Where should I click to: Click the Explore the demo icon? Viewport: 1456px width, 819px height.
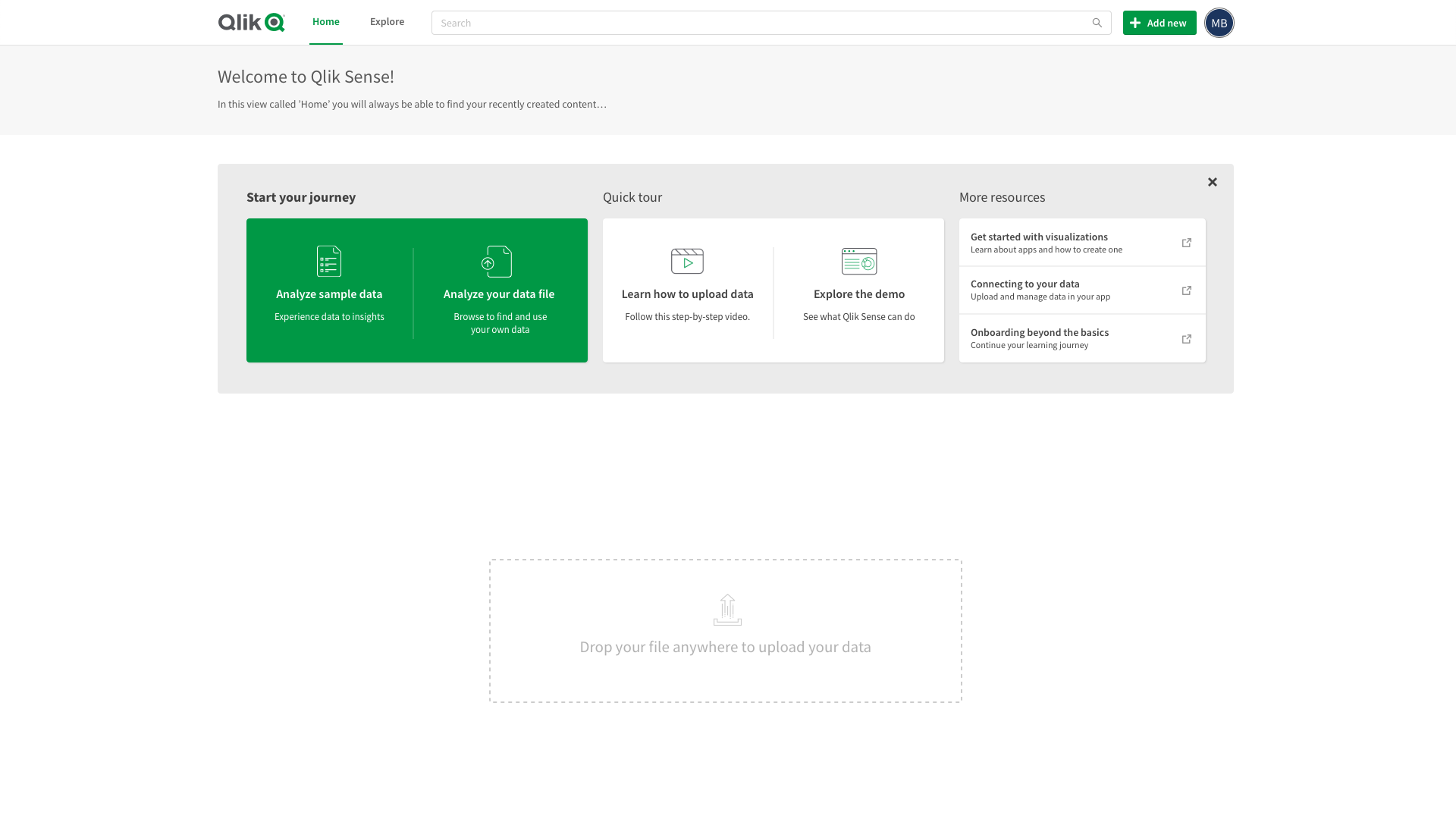click(859, 260)
